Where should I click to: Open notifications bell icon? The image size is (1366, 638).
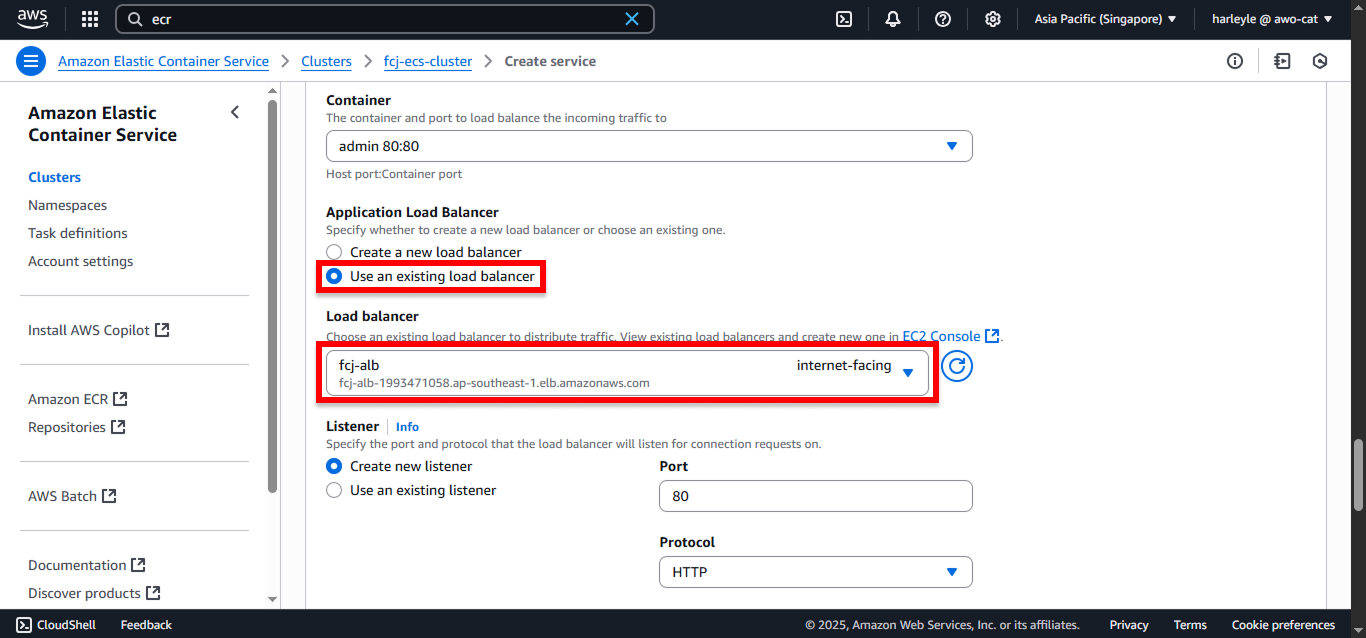point(893,19)
